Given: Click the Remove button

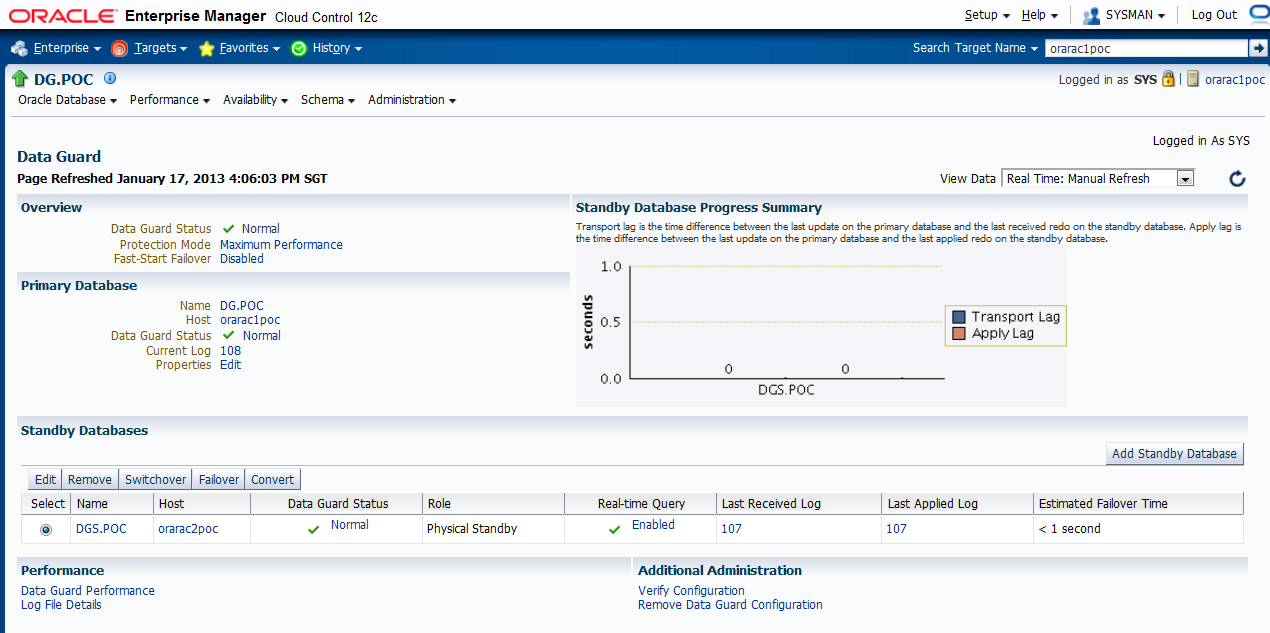Looking at the screenshot, I should [x=90, y=480].
